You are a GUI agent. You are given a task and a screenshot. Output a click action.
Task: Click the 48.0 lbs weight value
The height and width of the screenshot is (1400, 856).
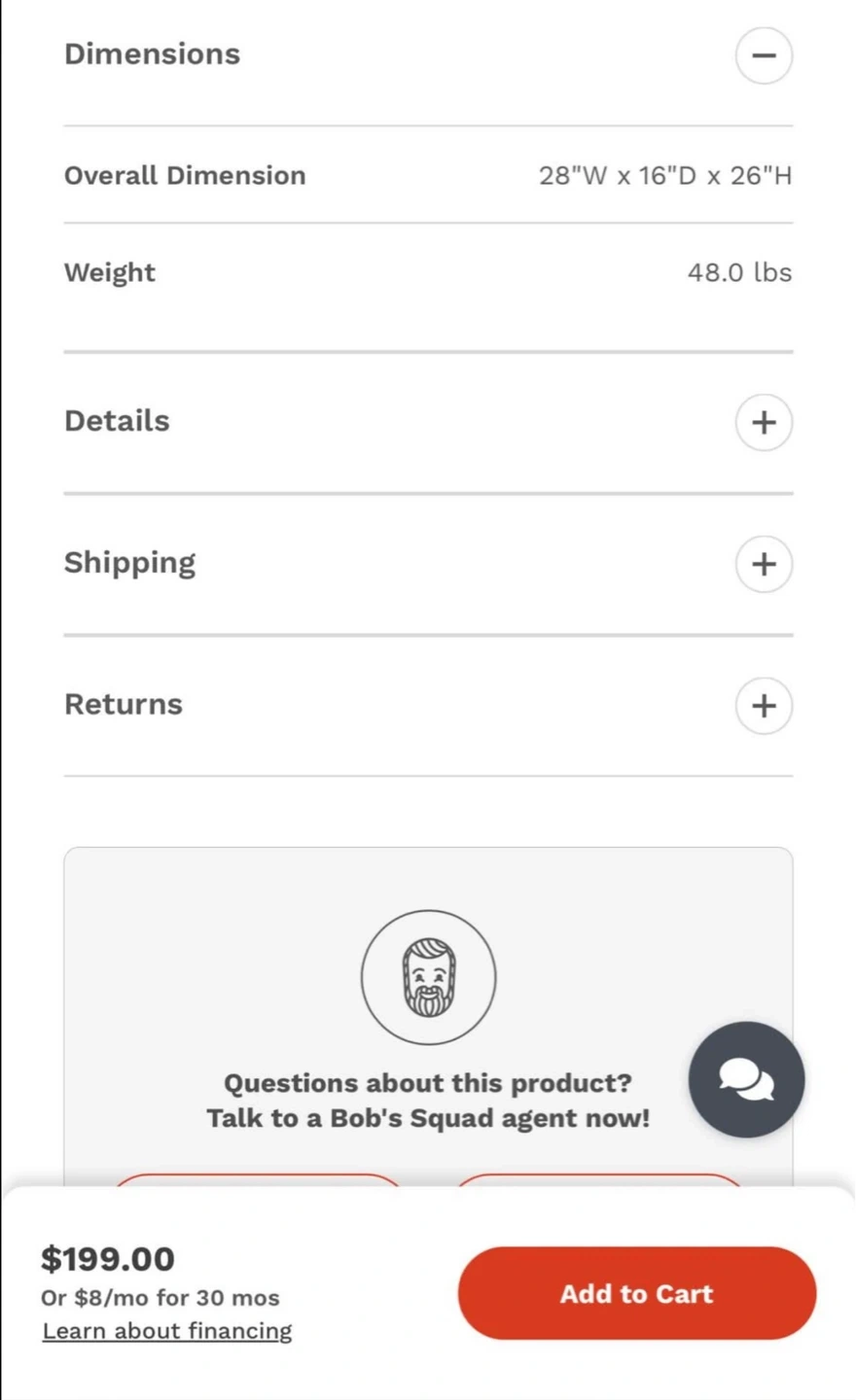point(739,272)
